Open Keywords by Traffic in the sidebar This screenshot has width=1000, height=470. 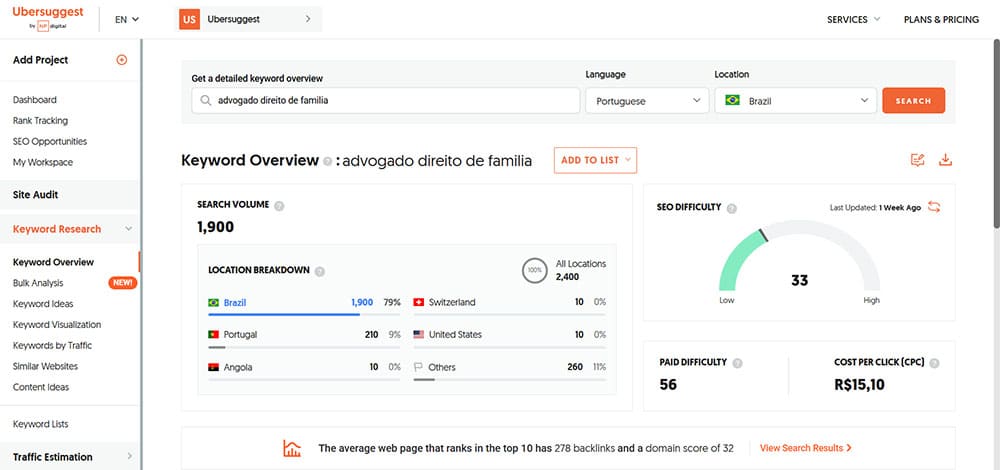tap(52, 346)
